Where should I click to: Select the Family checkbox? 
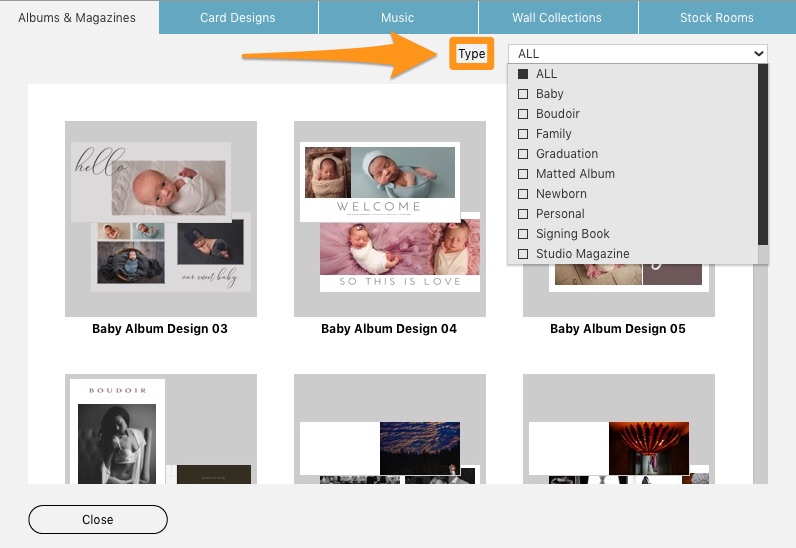[523, 134]
